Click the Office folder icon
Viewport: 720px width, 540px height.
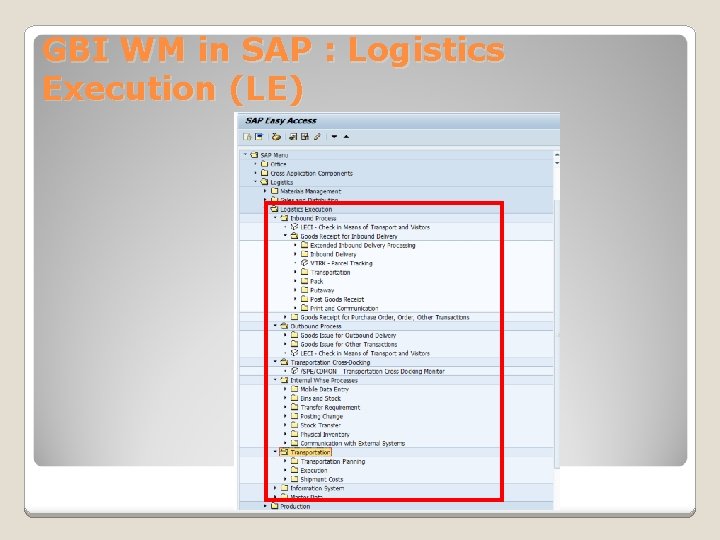point(264,164)
